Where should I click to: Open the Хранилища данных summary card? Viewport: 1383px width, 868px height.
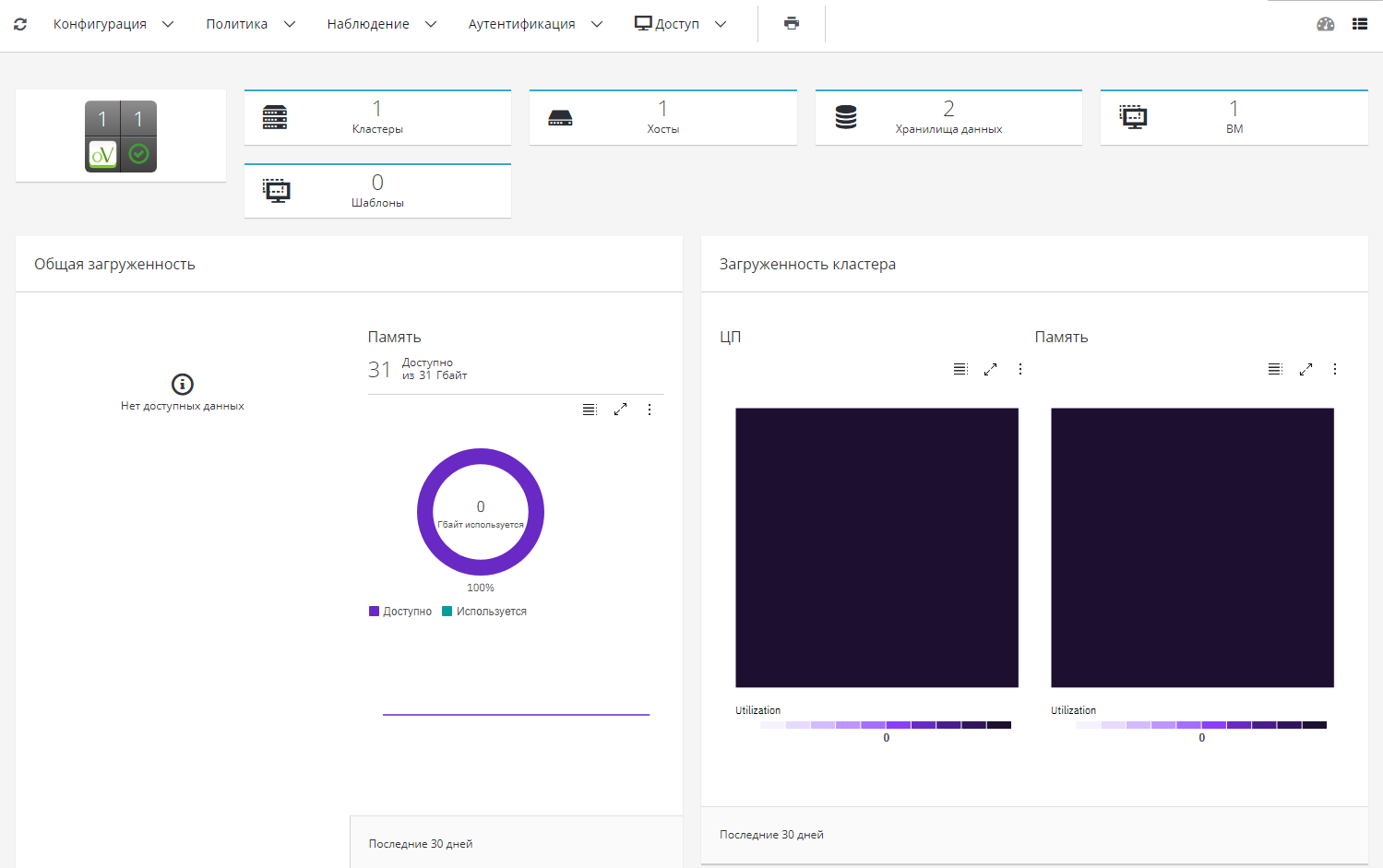coord(948,118)
